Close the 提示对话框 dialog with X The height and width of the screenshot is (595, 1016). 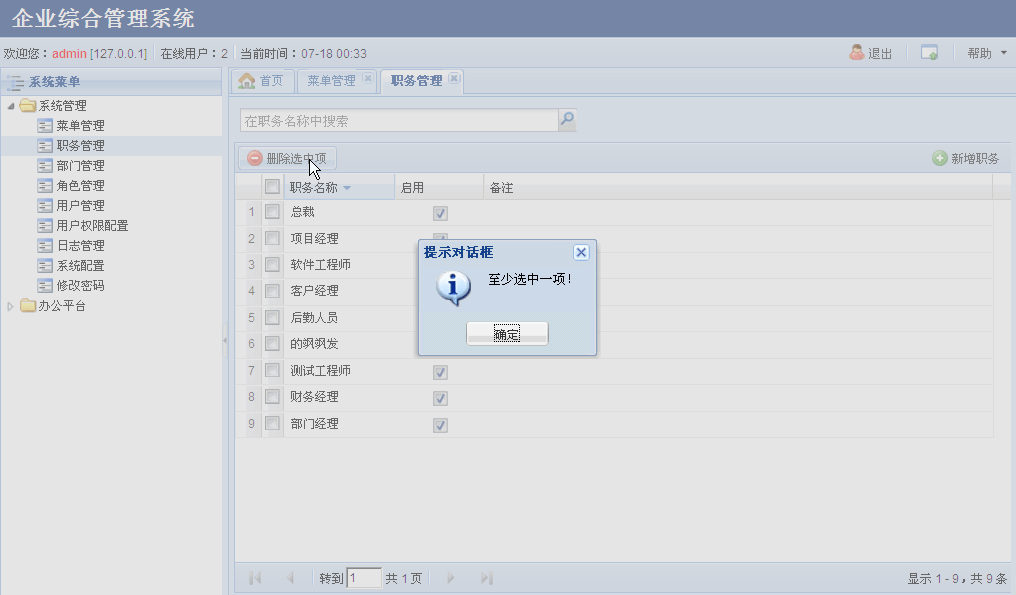pyautogui.click(x=581, y=252)
